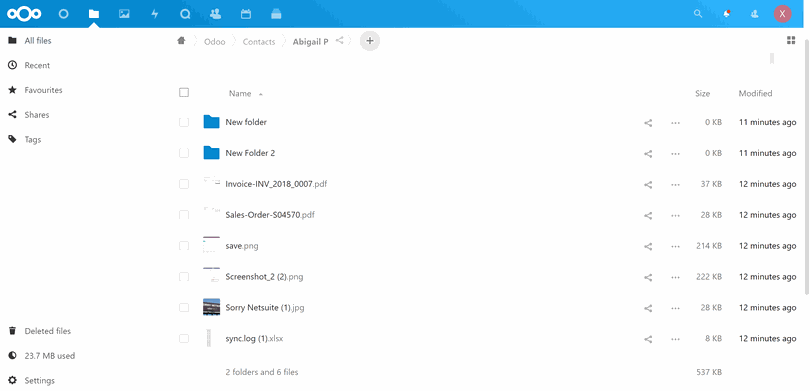Select the save.png checkbox
This screenshot has height=391, width=810.
(x=184, y=246)
